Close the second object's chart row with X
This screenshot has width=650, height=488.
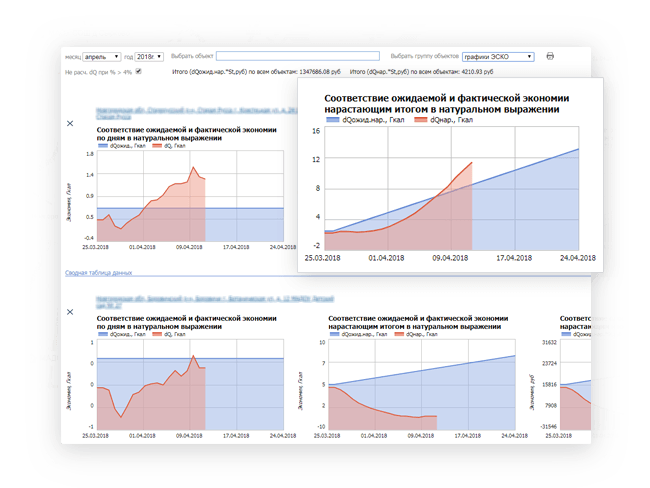(70, 312)
